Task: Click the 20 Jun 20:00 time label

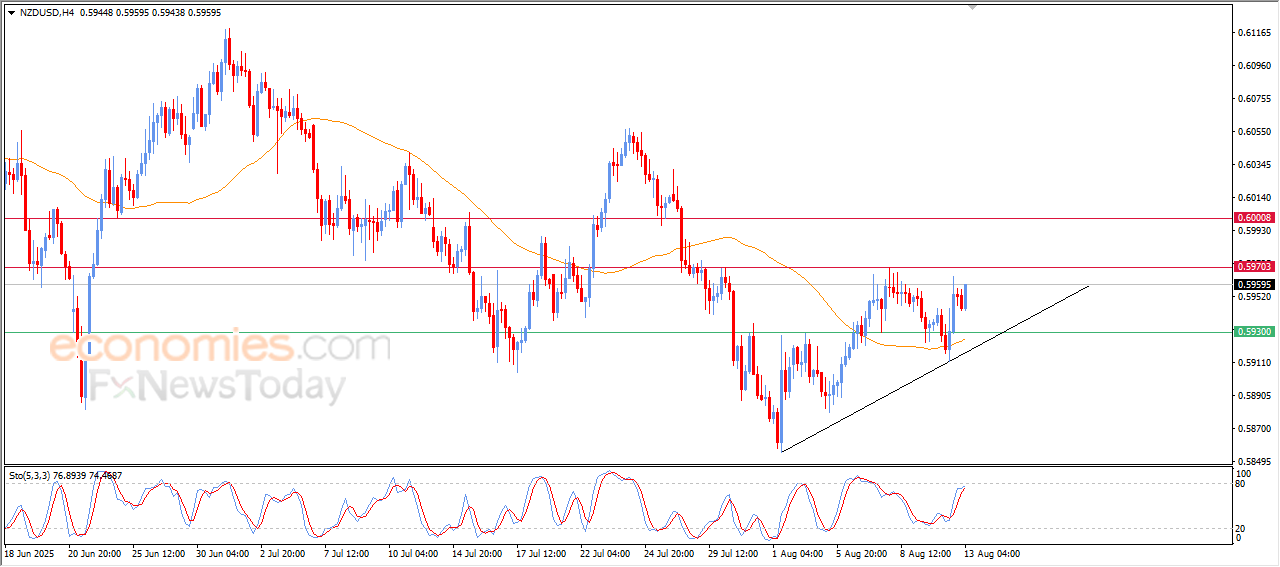Action: click(94, 553)
